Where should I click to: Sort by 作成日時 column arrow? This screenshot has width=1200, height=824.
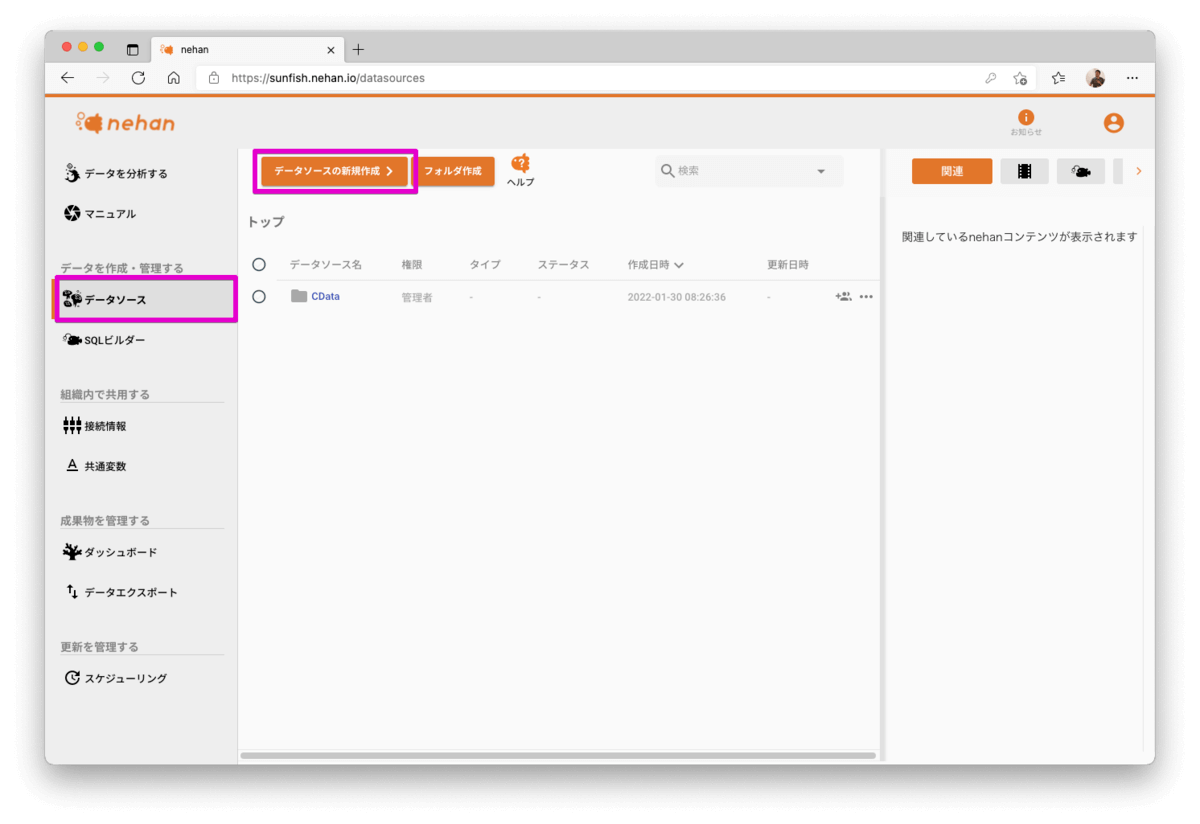click(679, 266)
